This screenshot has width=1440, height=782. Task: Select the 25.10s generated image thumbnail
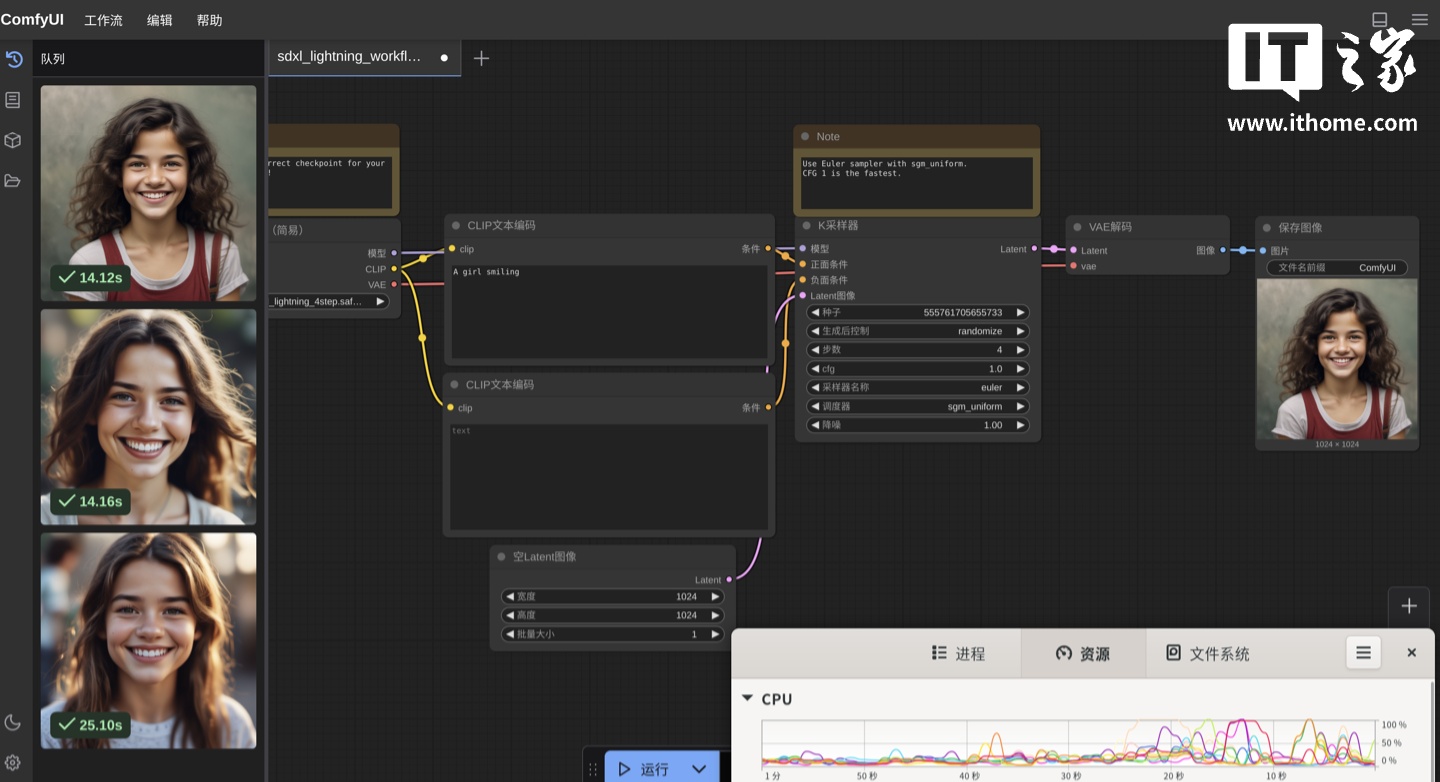pyautogui.click(x=148, y=640)
